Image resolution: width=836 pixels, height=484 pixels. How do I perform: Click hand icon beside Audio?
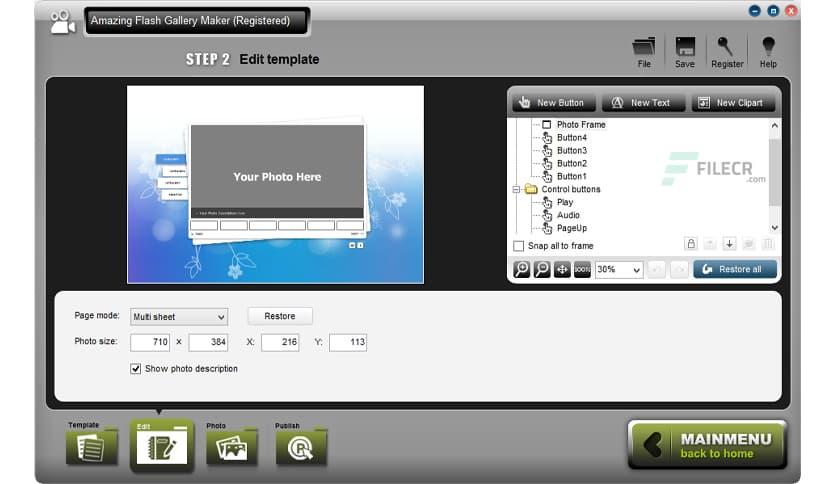547,215
